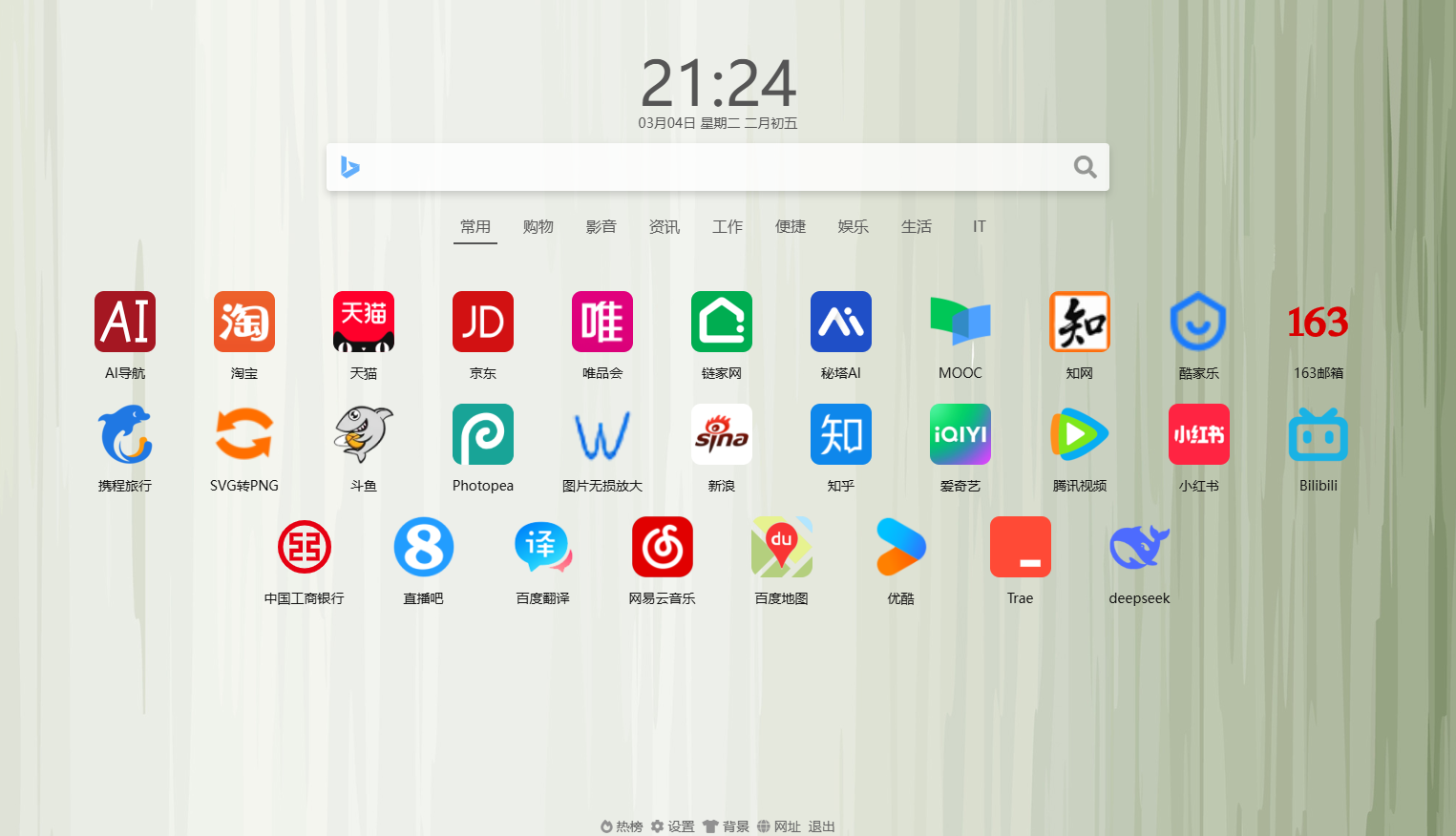Image resolution: width=1456 pixels, height=836 pixels.
Task: Launch the 腾讯视频 icon
Action: [x=1080, y=434]
